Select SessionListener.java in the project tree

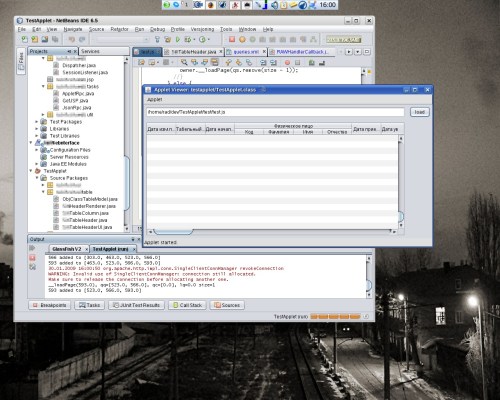(85, 72)
